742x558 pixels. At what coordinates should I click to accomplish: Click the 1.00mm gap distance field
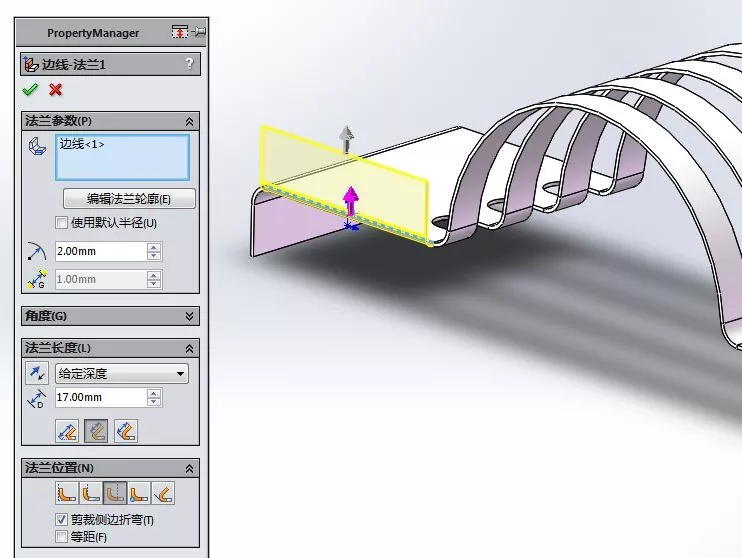(101, 279)
